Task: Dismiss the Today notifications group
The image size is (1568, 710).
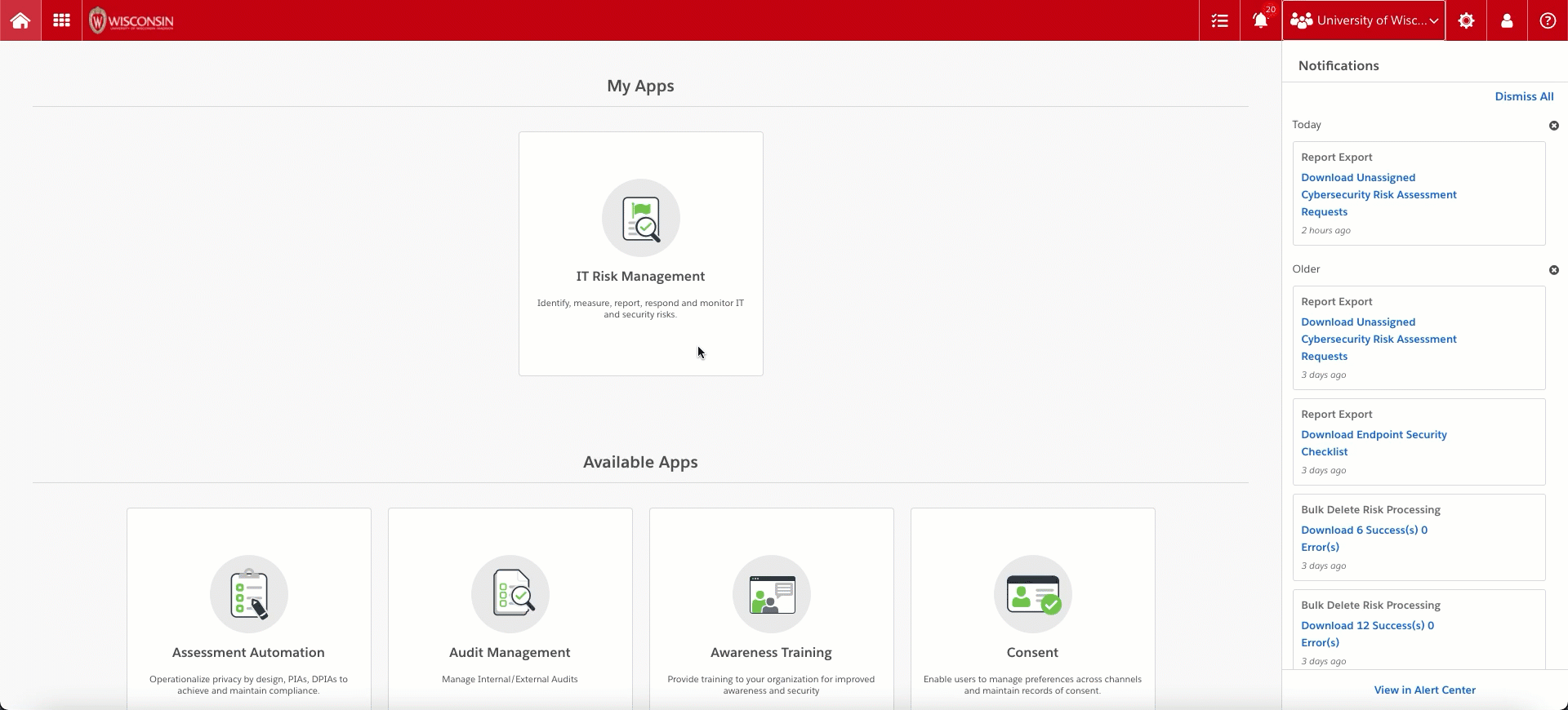Action: click(x=1553, y=126)
